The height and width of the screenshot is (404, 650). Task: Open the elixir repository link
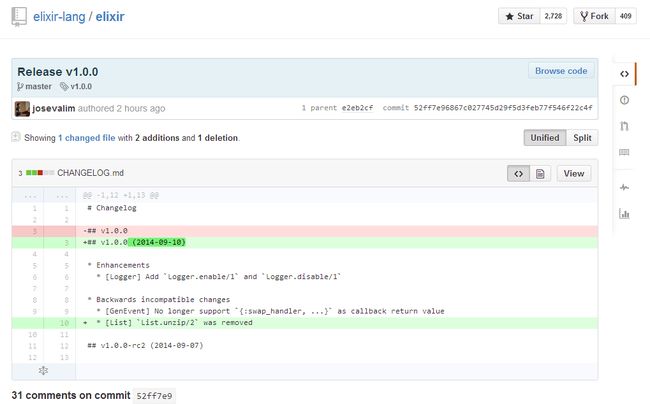(x=110, y=17)
